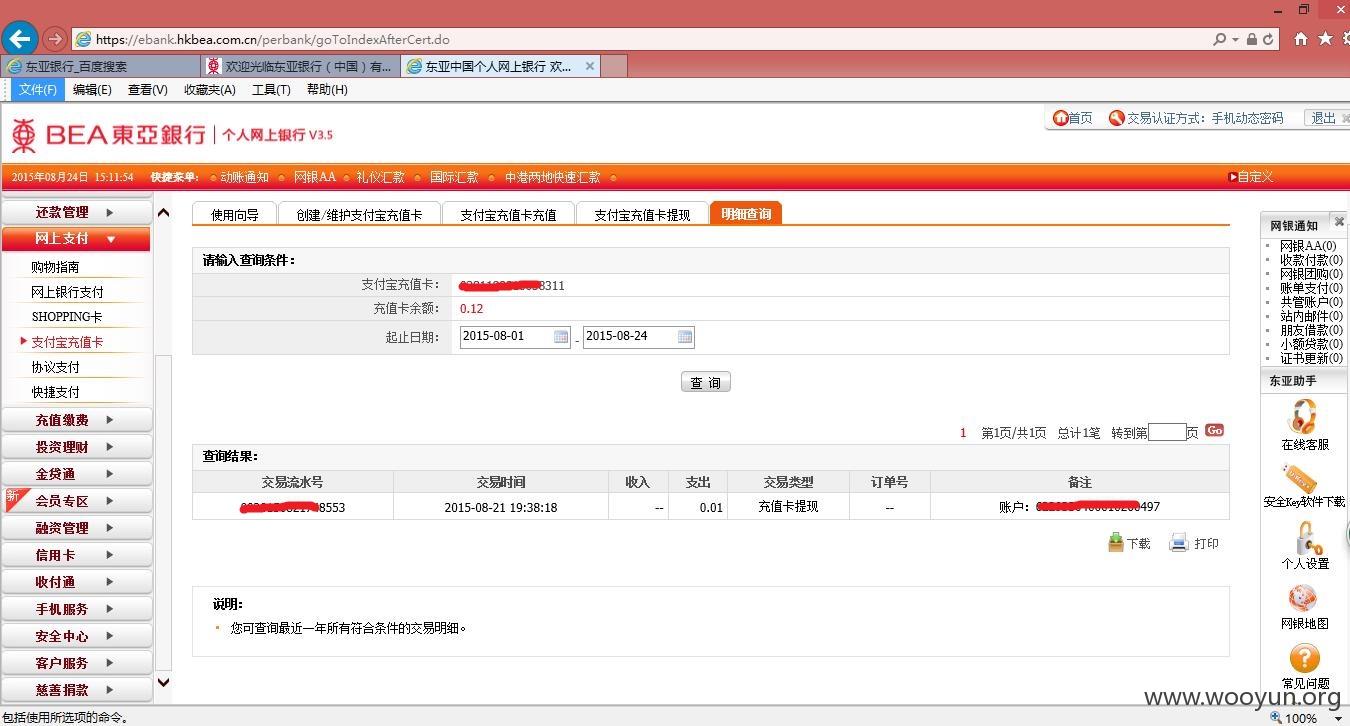Click the address bar refresh icon

1268,39
